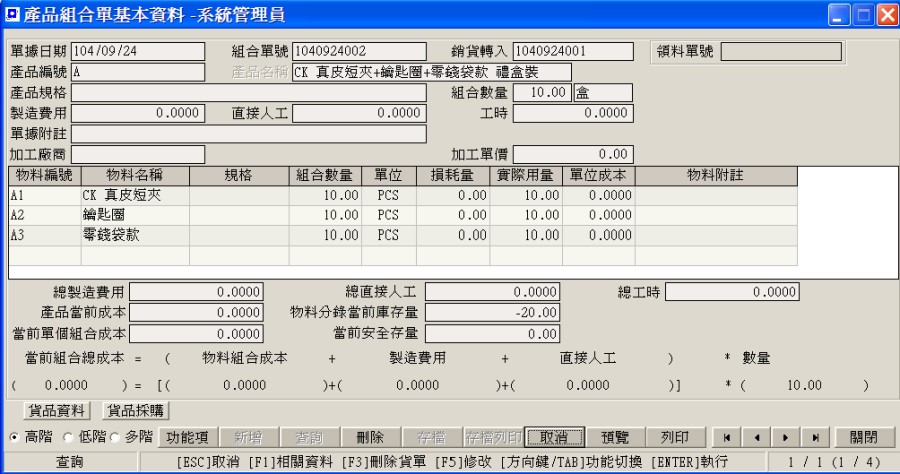Viewport: 900px width, 474px height.
Task: Select the 高階 radio option
Action: (15, 437)
